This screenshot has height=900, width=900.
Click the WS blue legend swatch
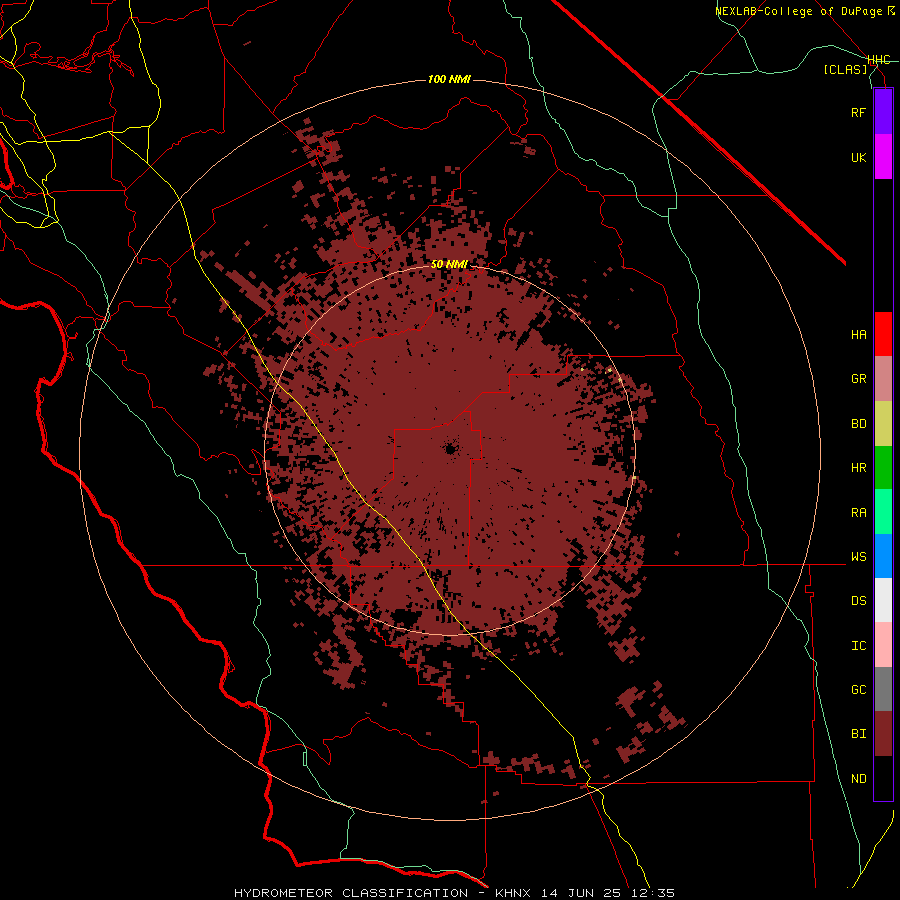pyautogui.click(x=883, y=556)
